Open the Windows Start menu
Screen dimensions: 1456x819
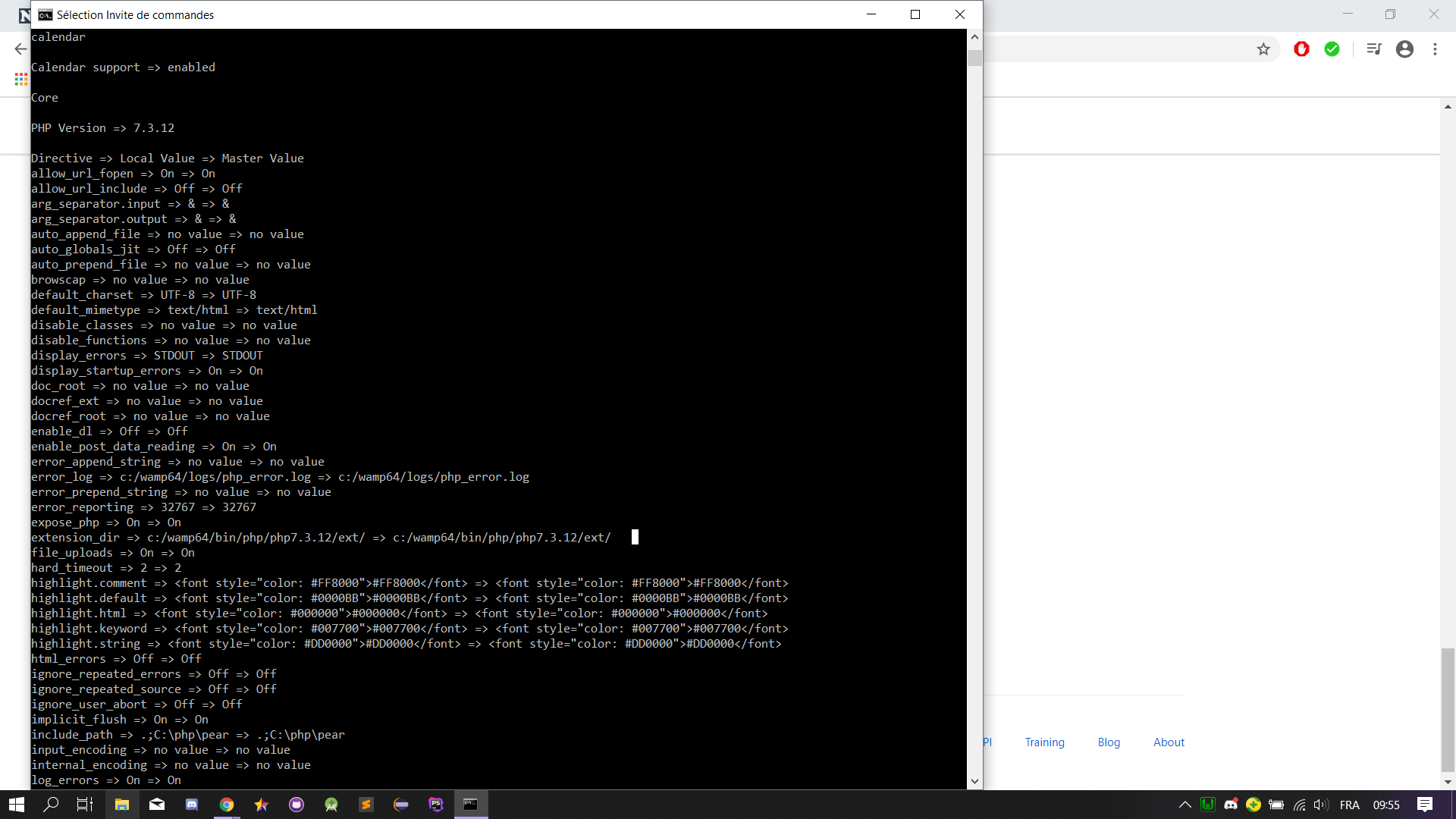[15, 805]
